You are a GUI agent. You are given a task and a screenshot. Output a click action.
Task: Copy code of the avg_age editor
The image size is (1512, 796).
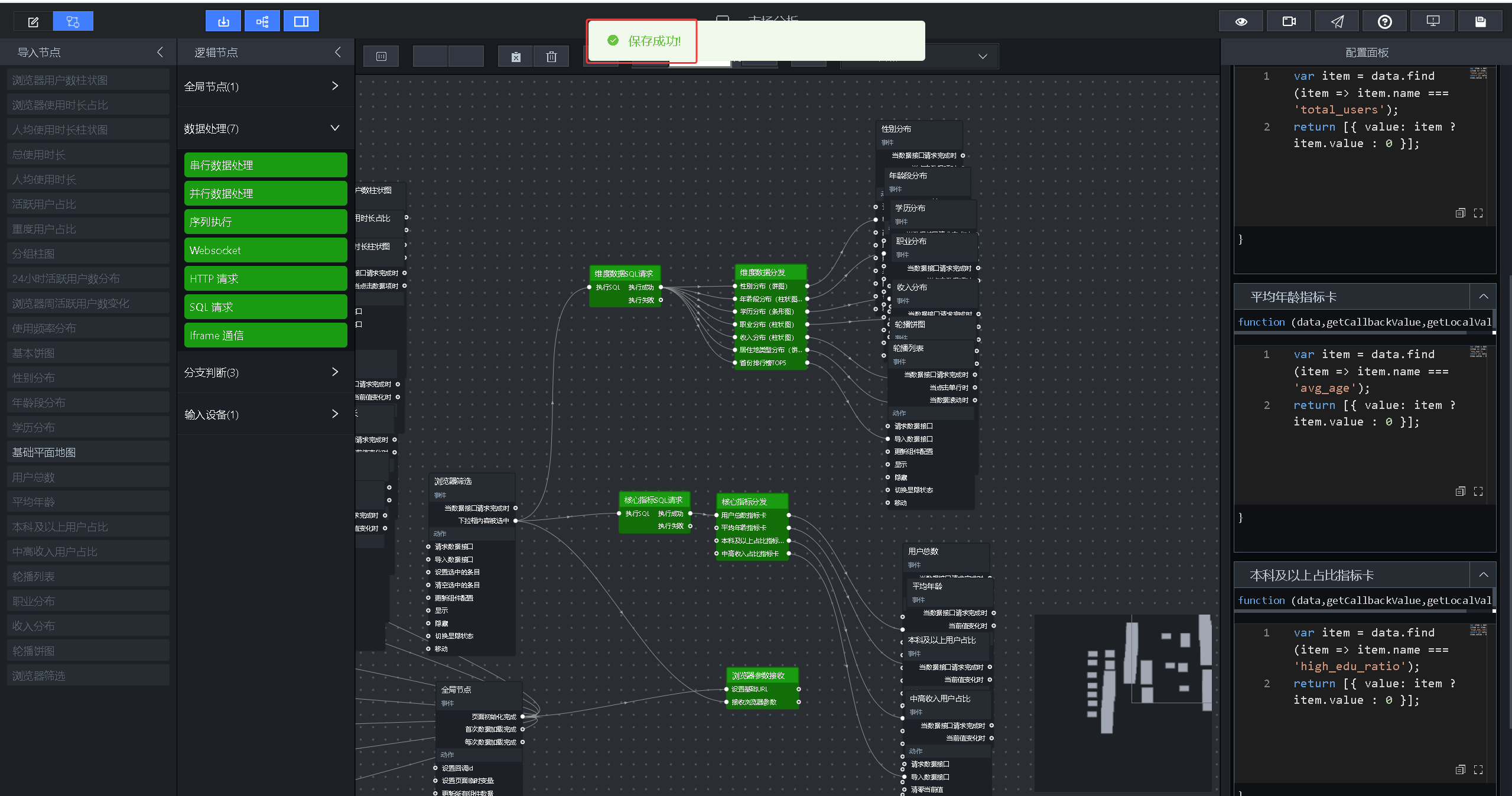[x=1461, y=491]
